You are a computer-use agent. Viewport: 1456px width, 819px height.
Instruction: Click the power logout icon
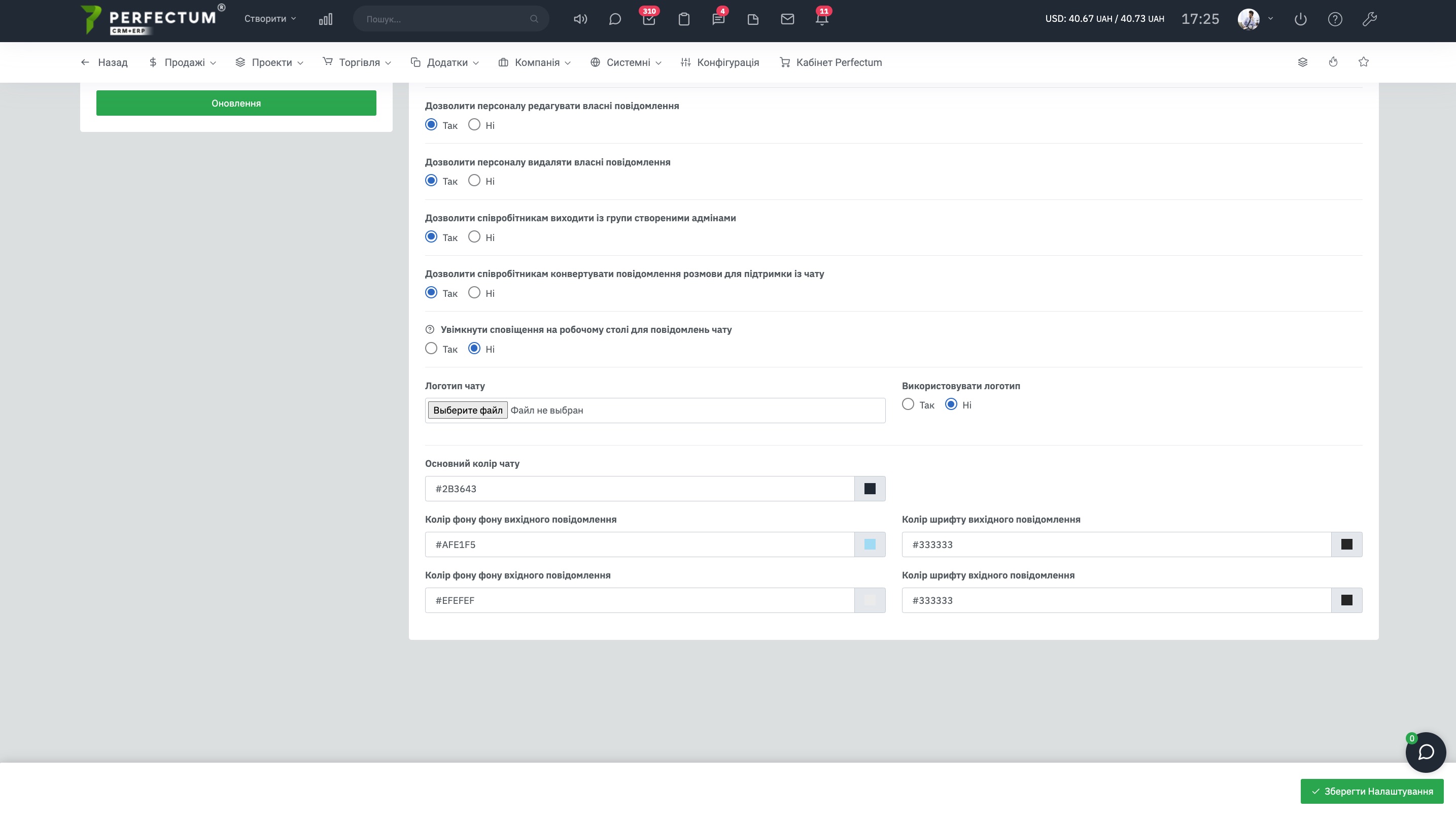click(1301, 19)
